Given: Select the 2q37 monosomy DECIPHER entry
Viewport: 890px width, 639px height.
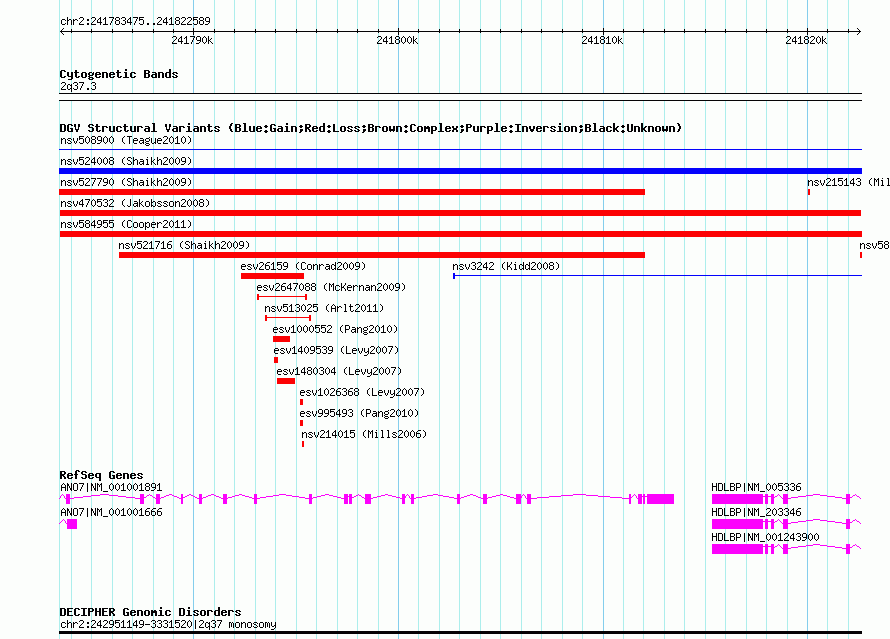Looking at the screenshot, I should pos(168,624).
